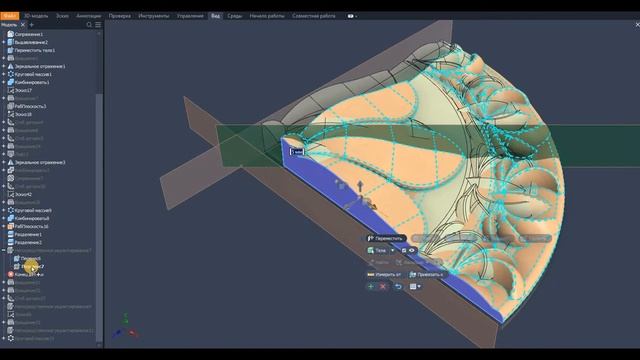Cancel the operation with the red X
Image resolution: width=640 pixels, height=360 pixels.
tap(383, 287)
